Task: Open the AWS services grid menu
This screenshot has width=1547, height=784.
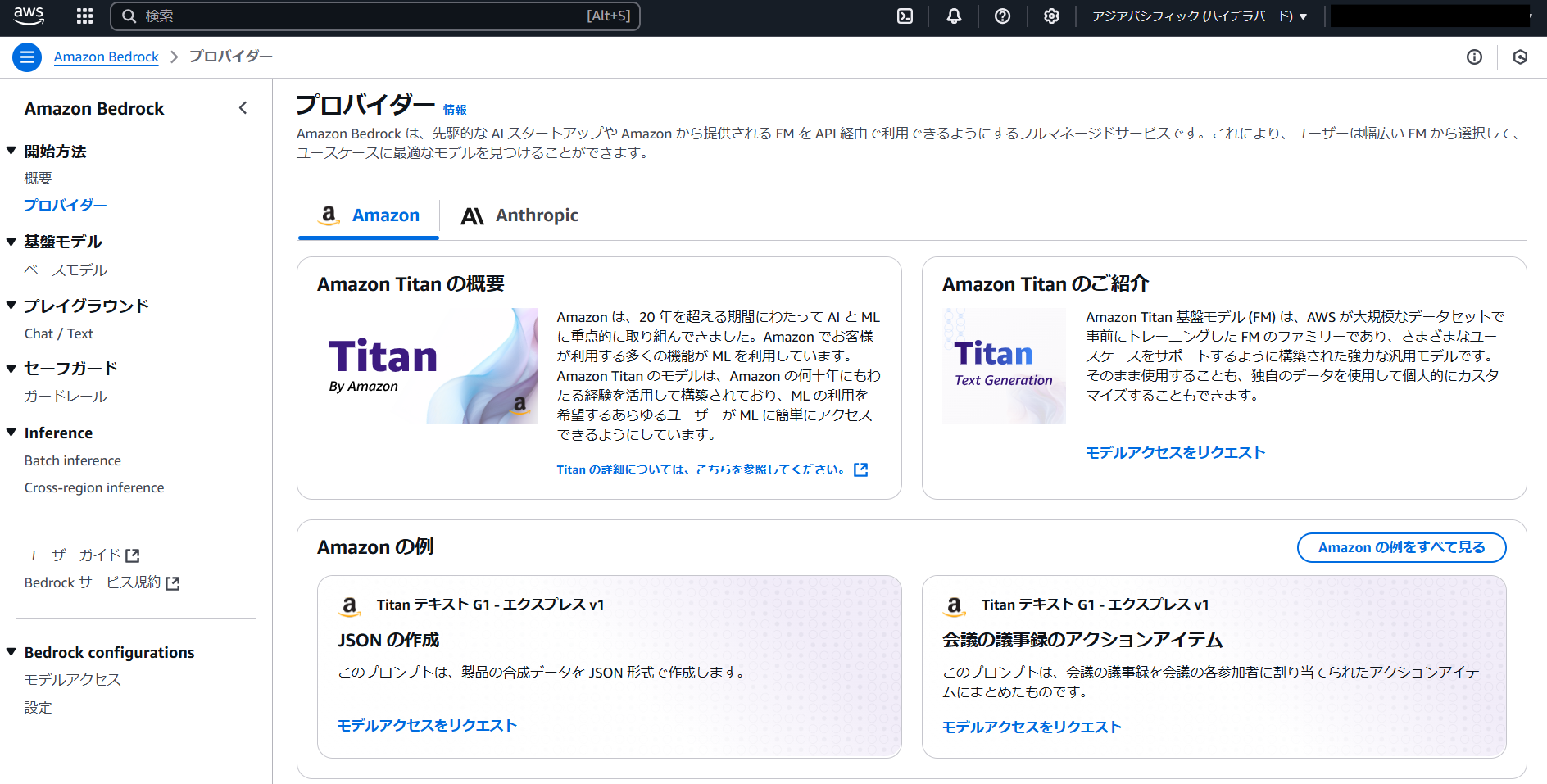Action: [x=84, y=16]
